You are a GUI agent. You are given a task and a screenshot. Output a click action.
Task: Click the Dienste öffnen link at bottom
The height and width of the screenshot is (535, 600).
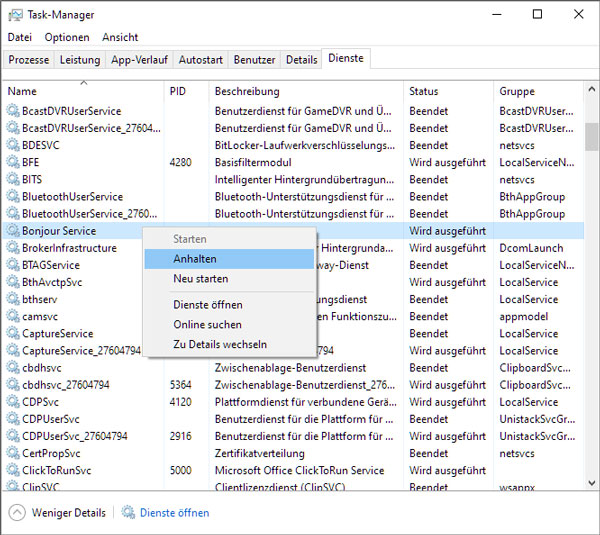174,513
